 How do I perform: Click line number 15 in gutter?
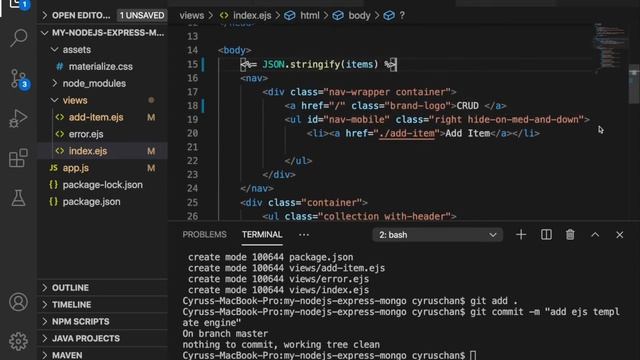pyautogui.click(x=192, y=64)
